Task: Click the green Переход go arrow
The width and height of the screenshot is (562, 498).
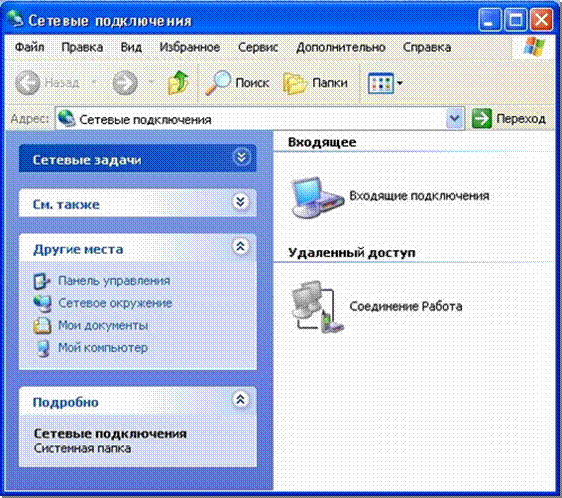Action: 482,118
